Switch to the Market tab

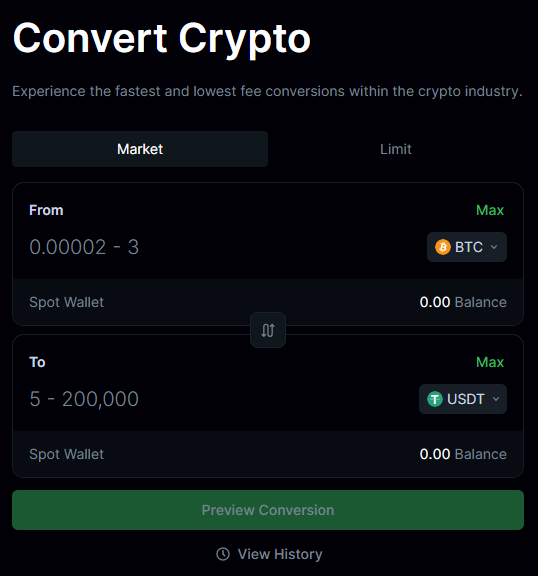coord(140,149)
